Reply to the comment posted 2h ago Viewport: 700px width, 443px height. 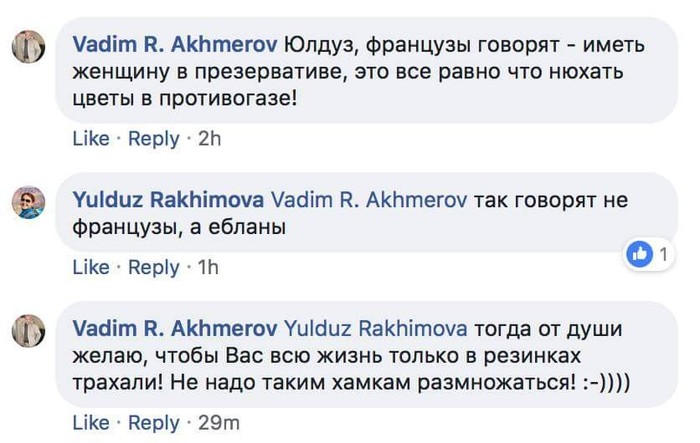(153, 139)
